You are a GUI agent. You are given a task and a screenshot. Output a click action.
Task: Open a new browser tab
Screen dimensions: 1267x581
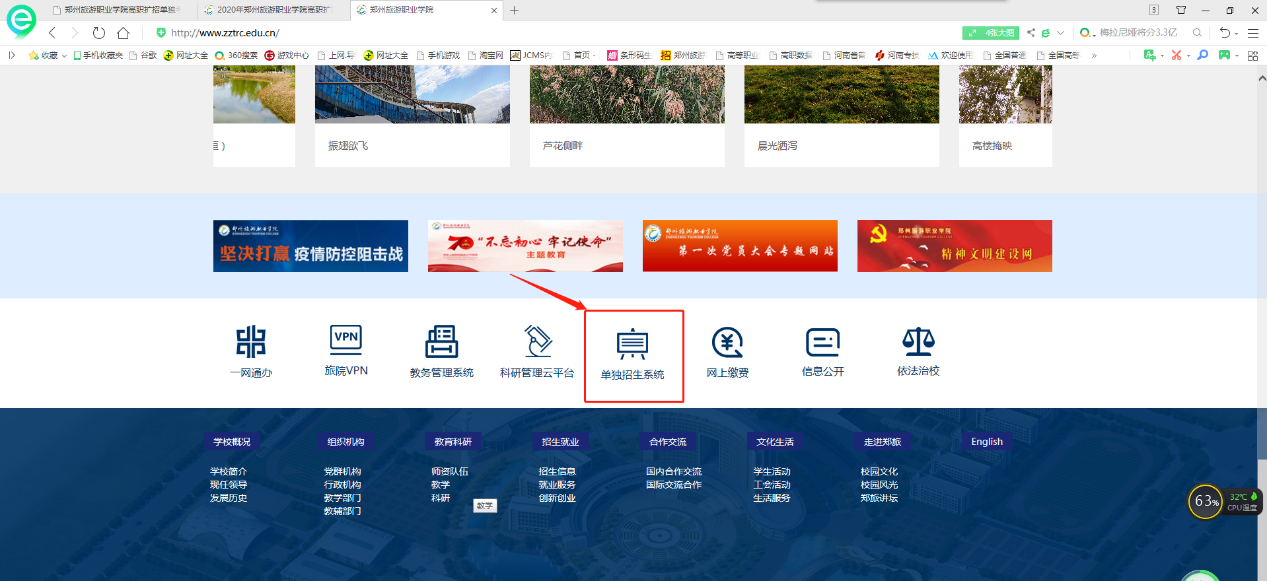514,10
